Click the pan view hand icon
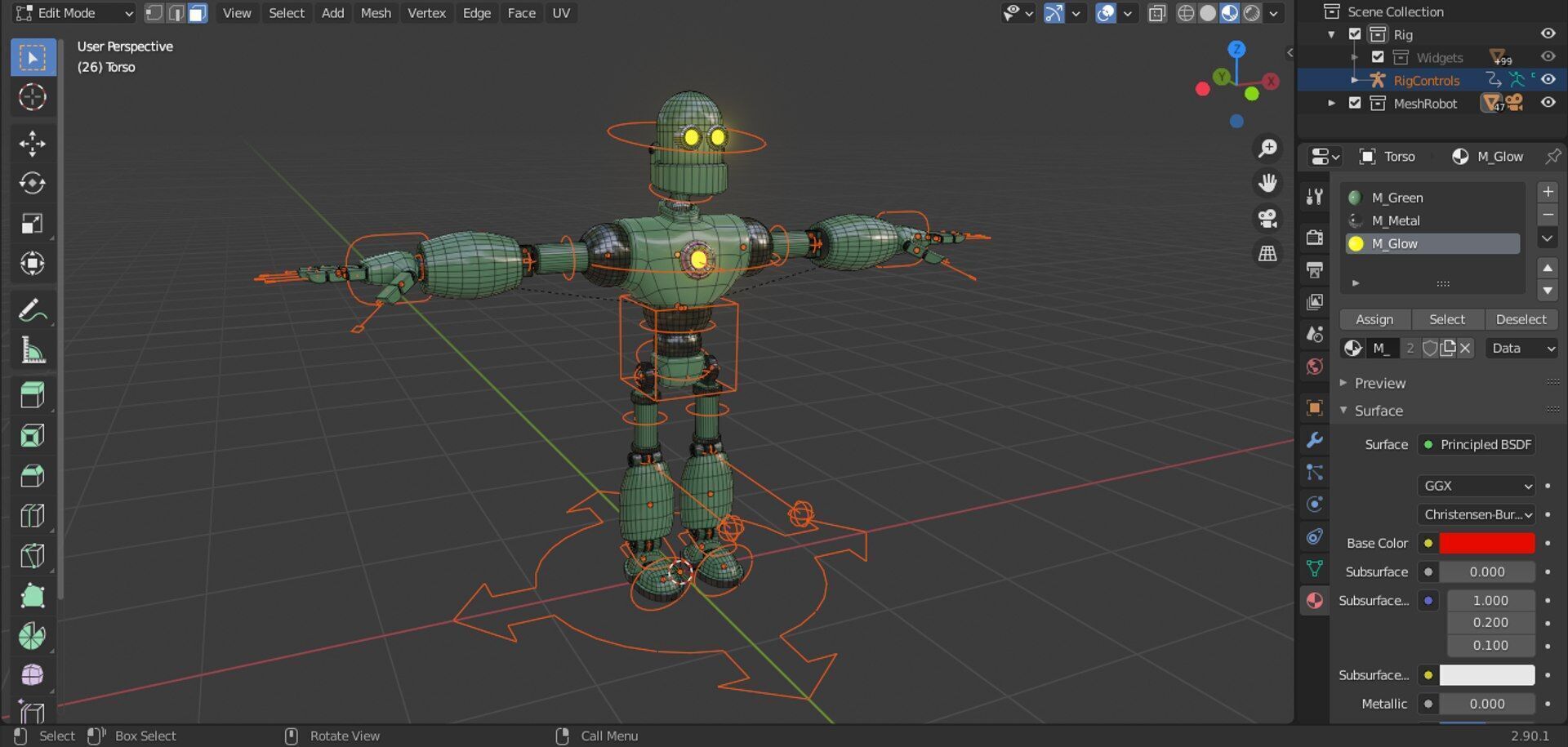Screen dimensions: 1568x747 coord(1267,183)
